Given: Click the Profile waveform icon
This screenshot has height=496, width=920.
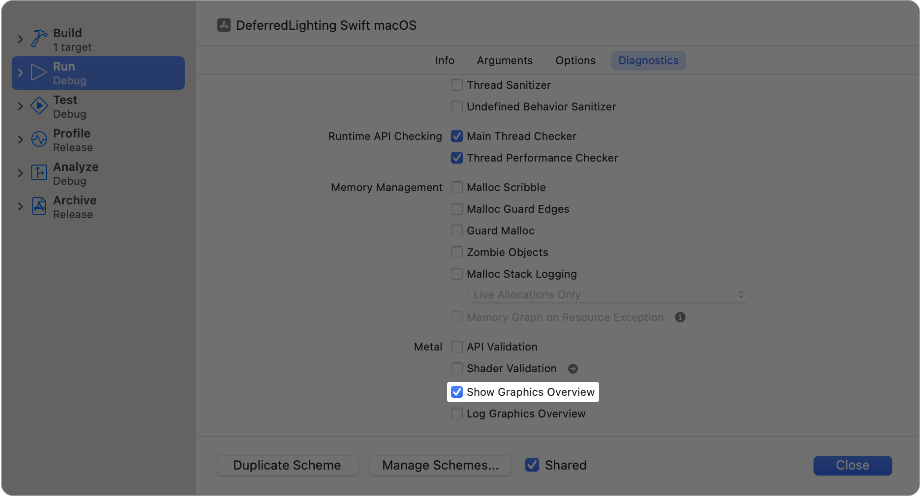Looking at the screenshot, I should (x=39, y=140).
